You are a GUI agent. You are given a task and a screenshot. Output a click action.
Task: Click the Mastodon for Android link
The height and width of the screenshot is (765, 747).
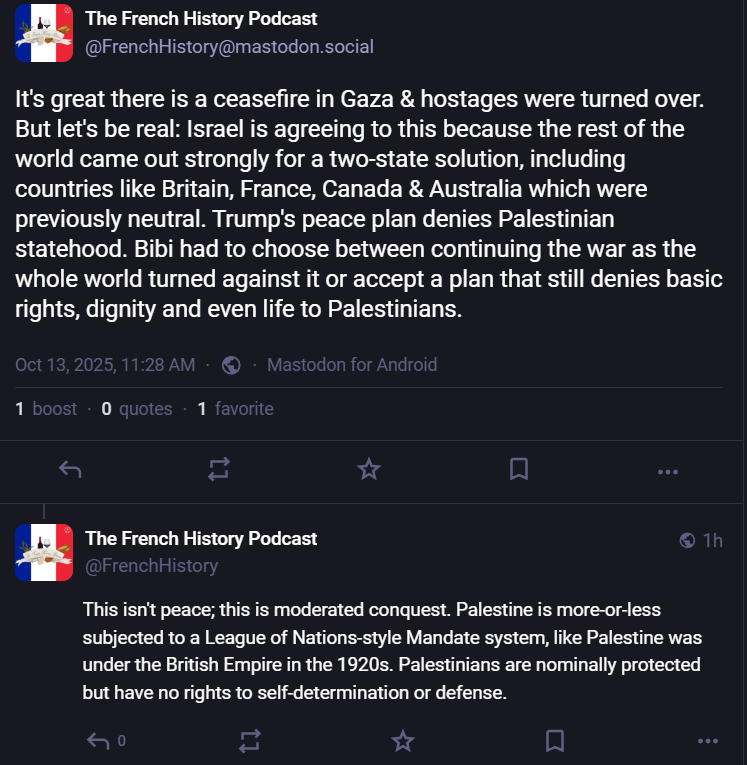352,365
